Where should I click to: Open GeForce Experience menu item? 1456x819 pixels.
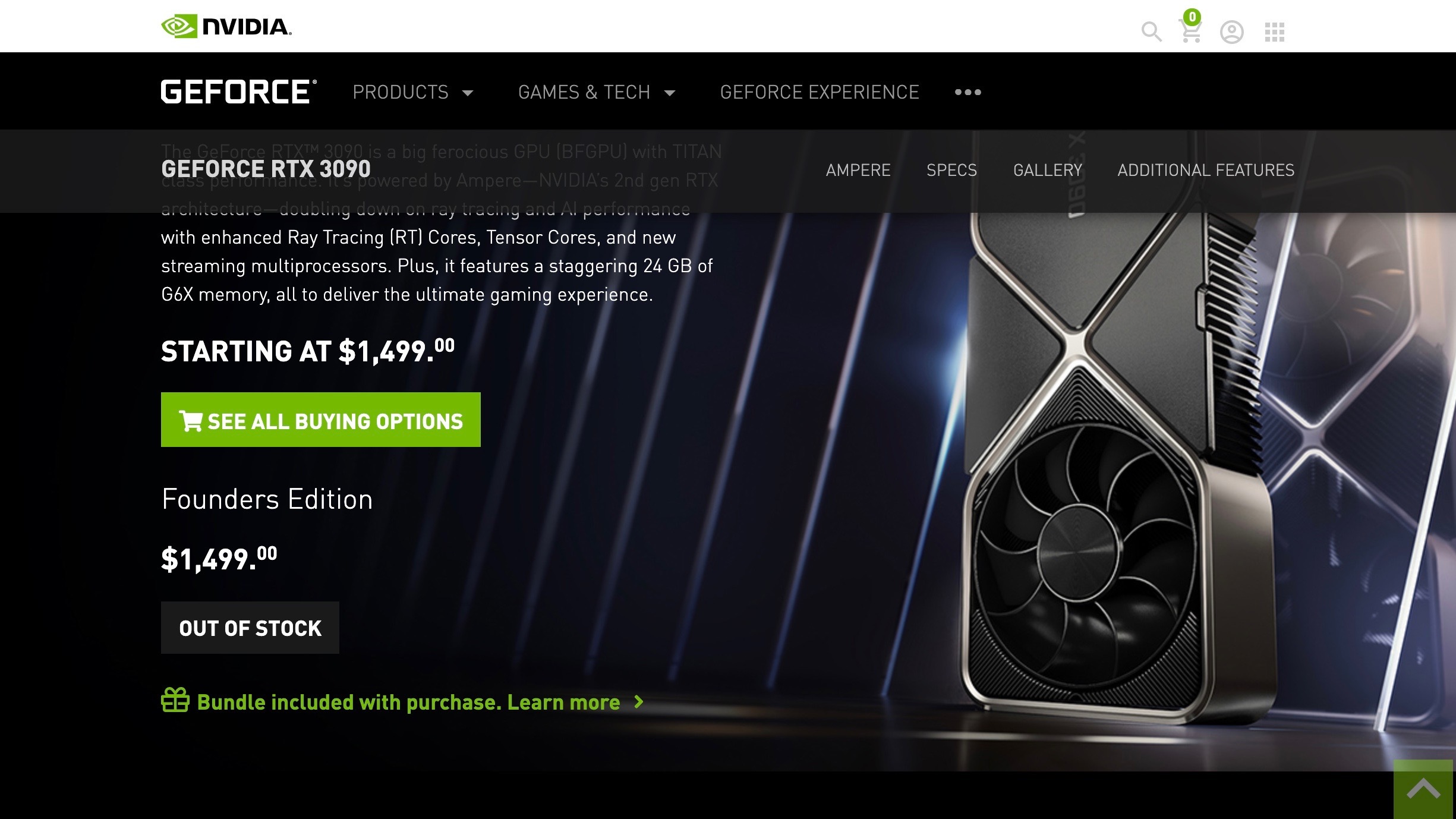[x=820, y=92]
